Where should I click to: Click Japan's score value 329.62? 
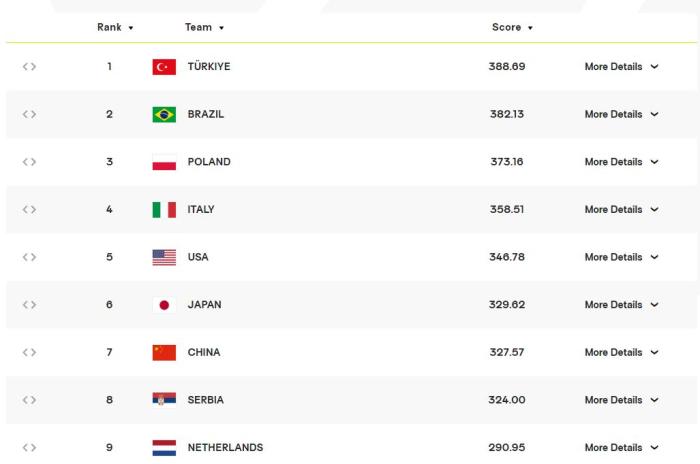click(x=507, y=305)
